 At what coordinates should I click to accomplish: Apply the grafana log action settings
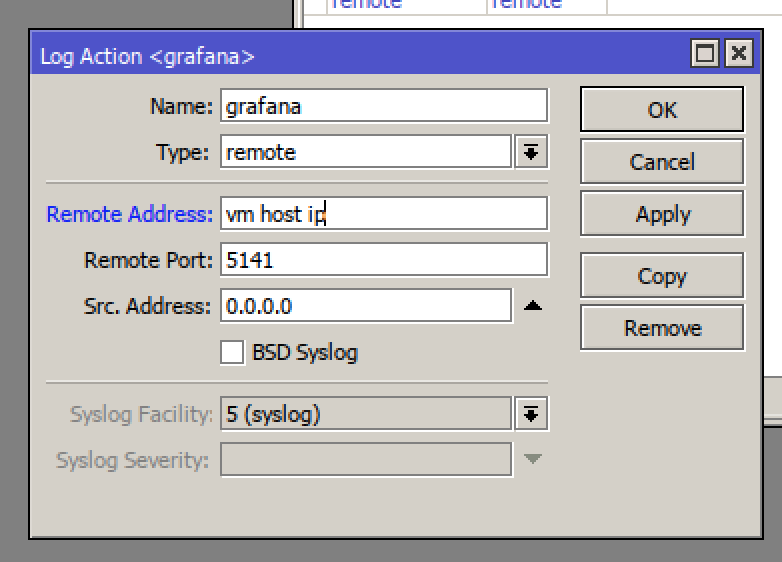pos(662,213)
